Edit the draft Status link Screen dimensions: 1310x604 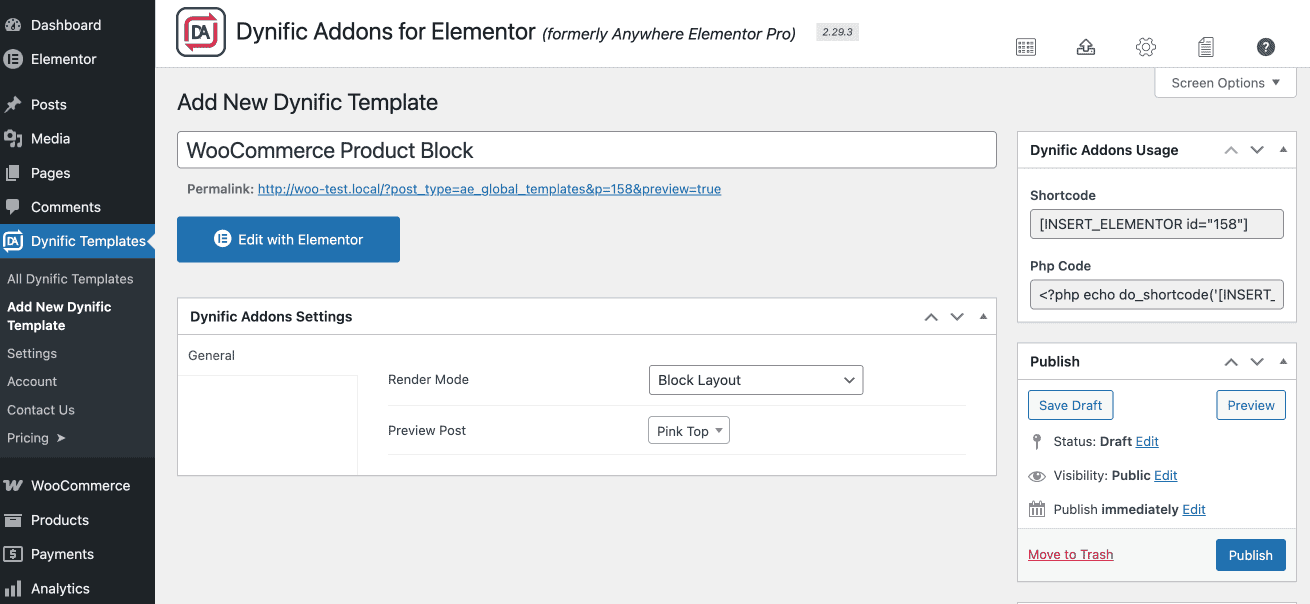pyautogui.click(x=1147, y=441)
